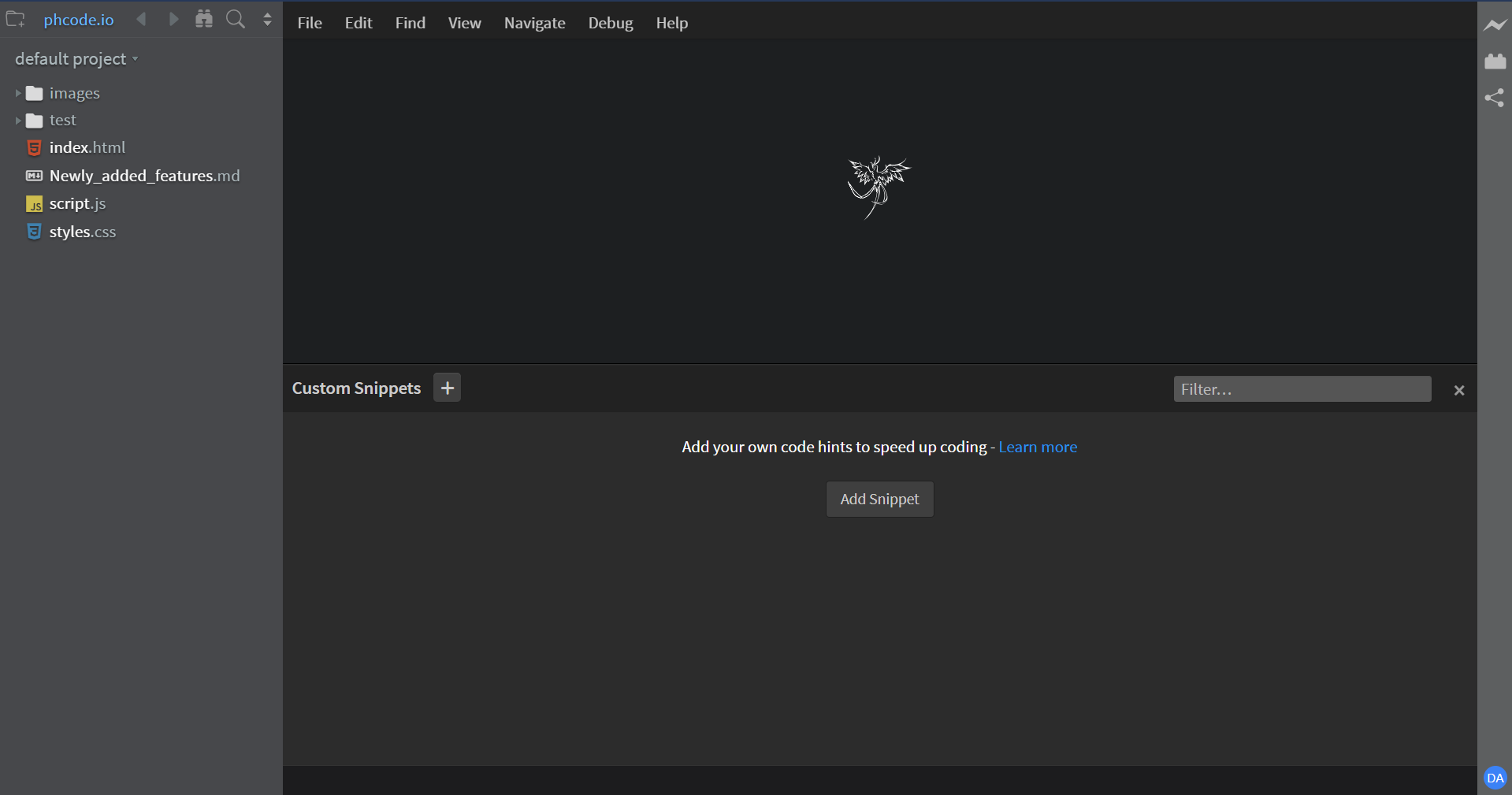Click the Share project icon
The height and width of the screenshot is (795, 1512).
[1495, 98]
